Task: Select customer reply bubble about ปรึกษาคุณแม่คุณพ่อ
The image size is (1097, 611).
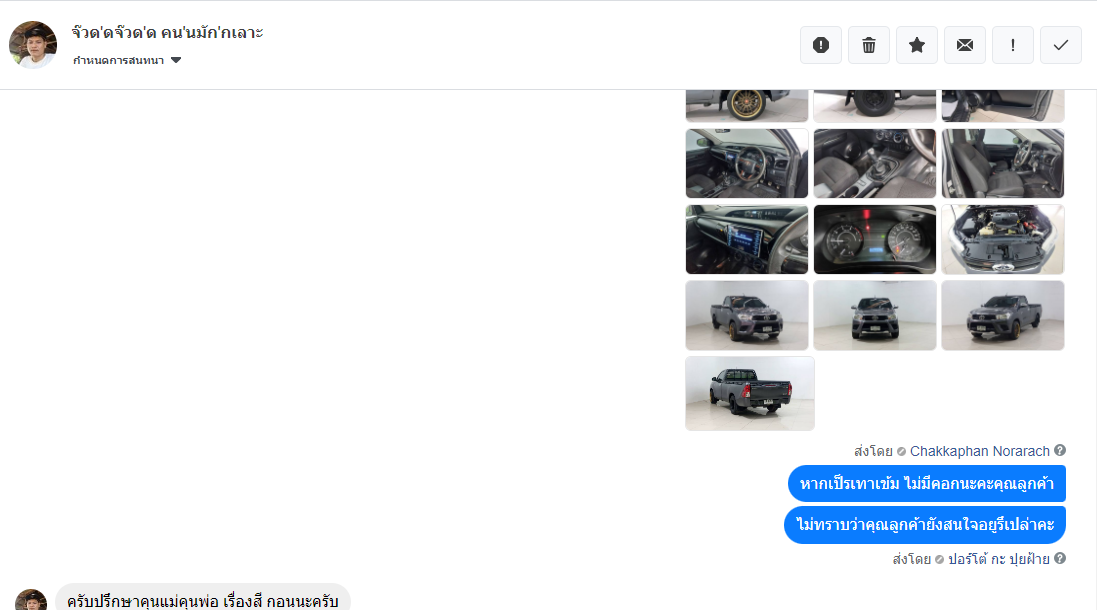Action: [x=203, y=597]
